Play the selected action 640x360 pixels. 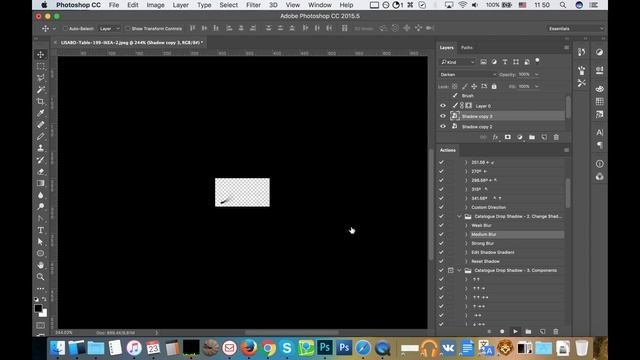coord(516,331)
